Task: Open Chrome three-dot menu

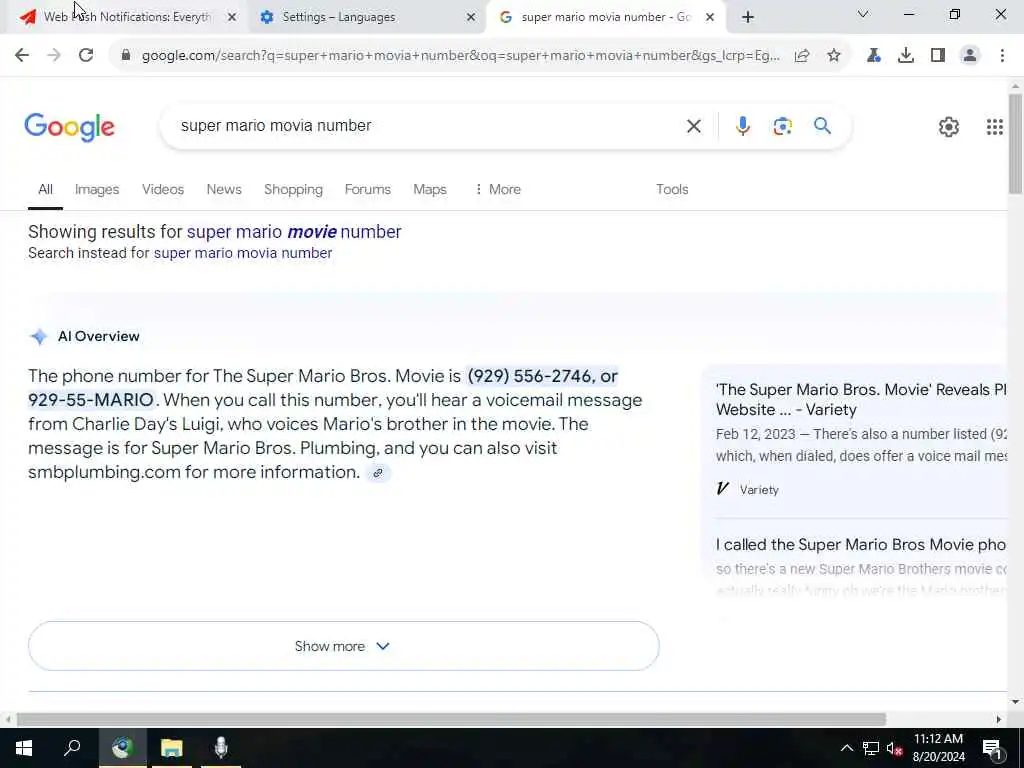Action: (1002, 56)
